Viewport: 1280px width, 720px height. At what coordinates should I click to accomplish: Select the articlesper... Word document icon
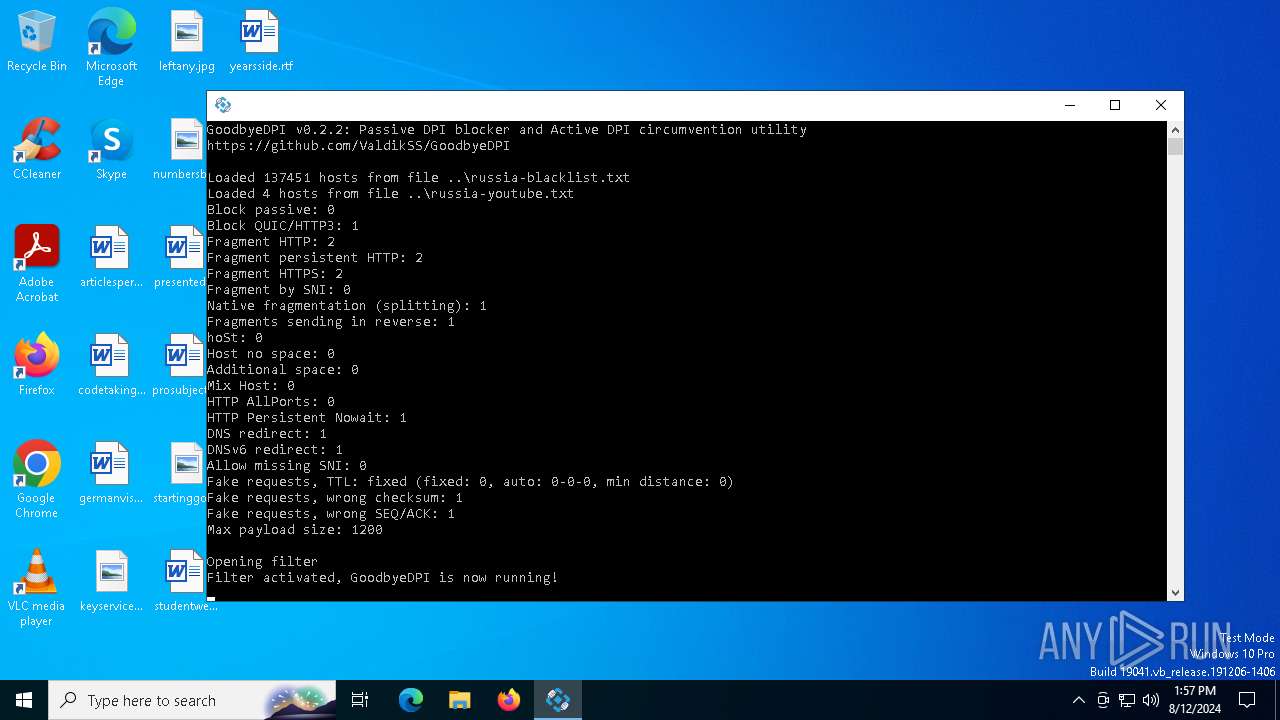(x=111, y=258)
